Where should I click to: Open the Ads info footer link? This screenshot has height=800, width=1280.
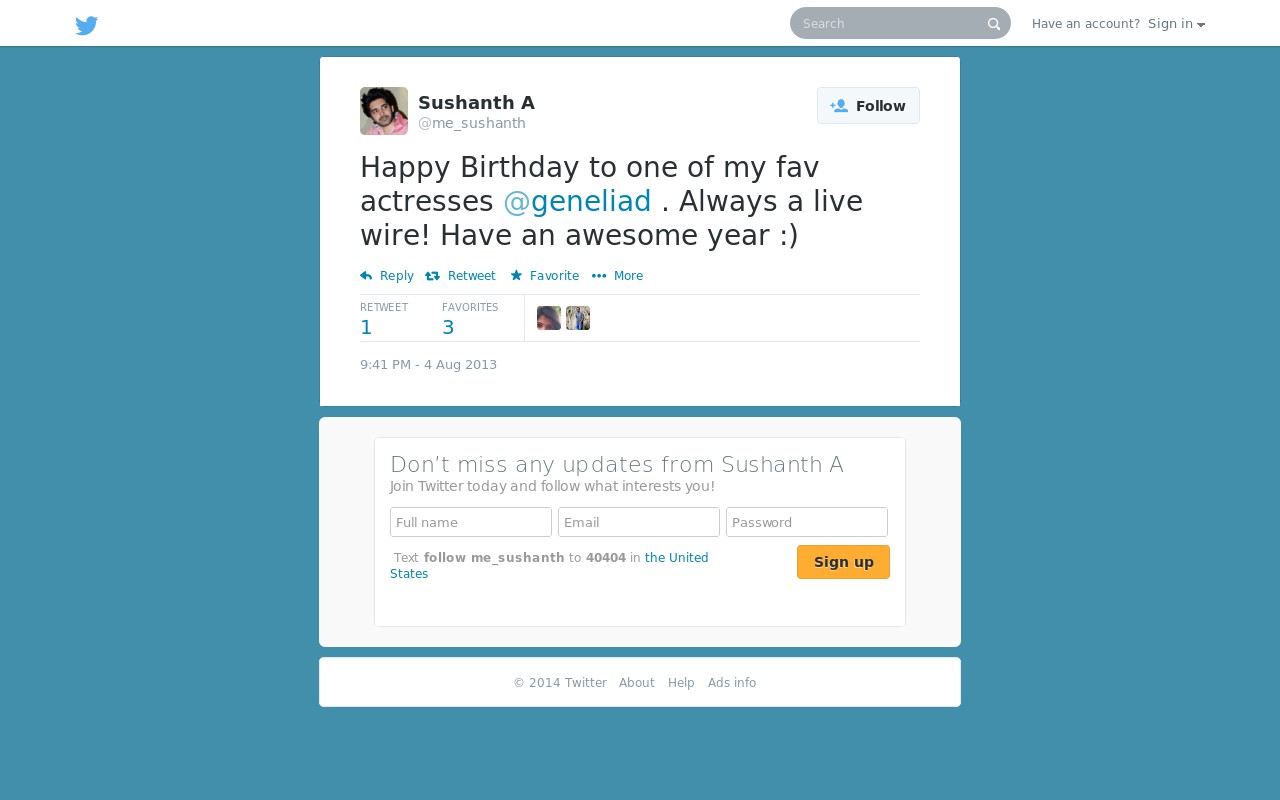(732, 683)
